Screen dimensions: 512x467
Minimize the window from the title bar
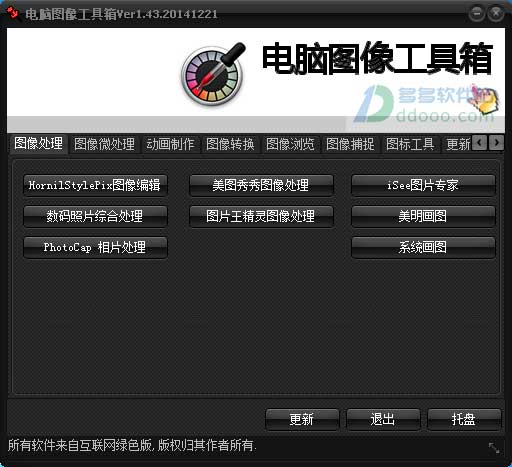pos(477,14)
